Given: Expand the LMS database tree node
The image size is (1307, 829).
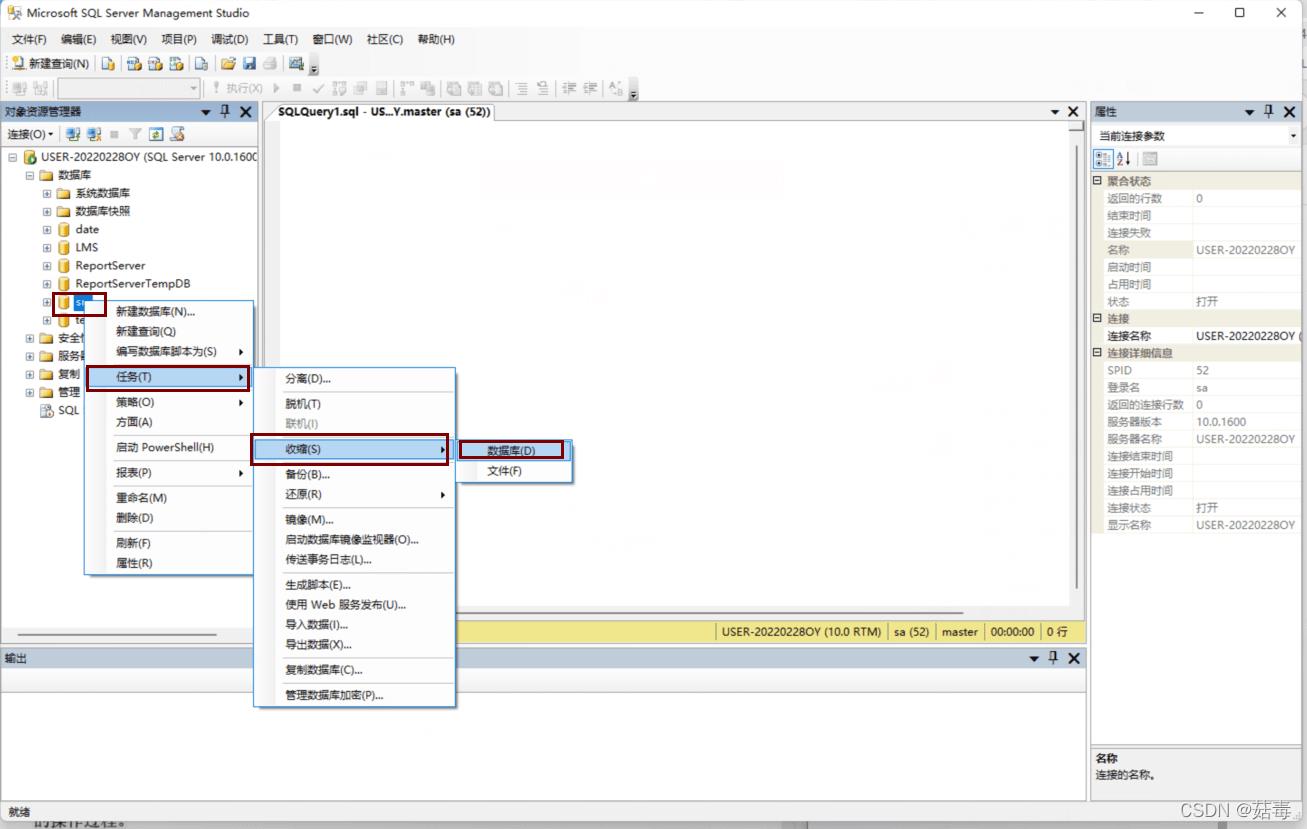Looking at the screenshot, I should (47, 248).
